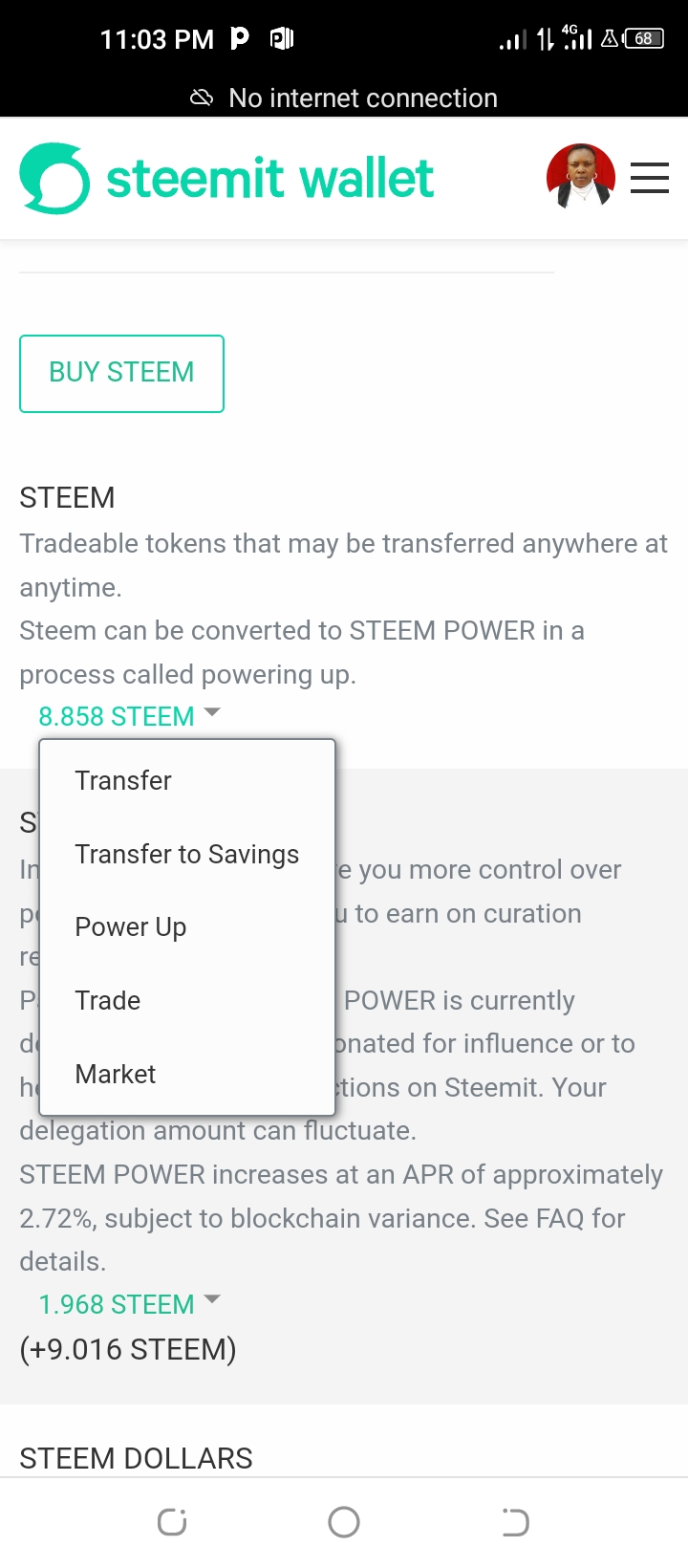This screenshot has height=1568, width=688.
Task: Click the BUY STEEM button
Action: tap(121, 373)
